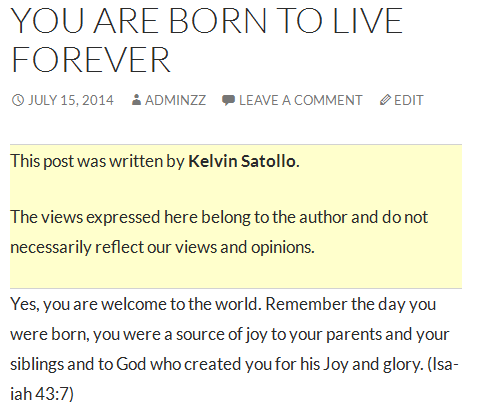Select the LEAVE A COMMENT link
Screen dimensions: 485x413
point(300,100)
